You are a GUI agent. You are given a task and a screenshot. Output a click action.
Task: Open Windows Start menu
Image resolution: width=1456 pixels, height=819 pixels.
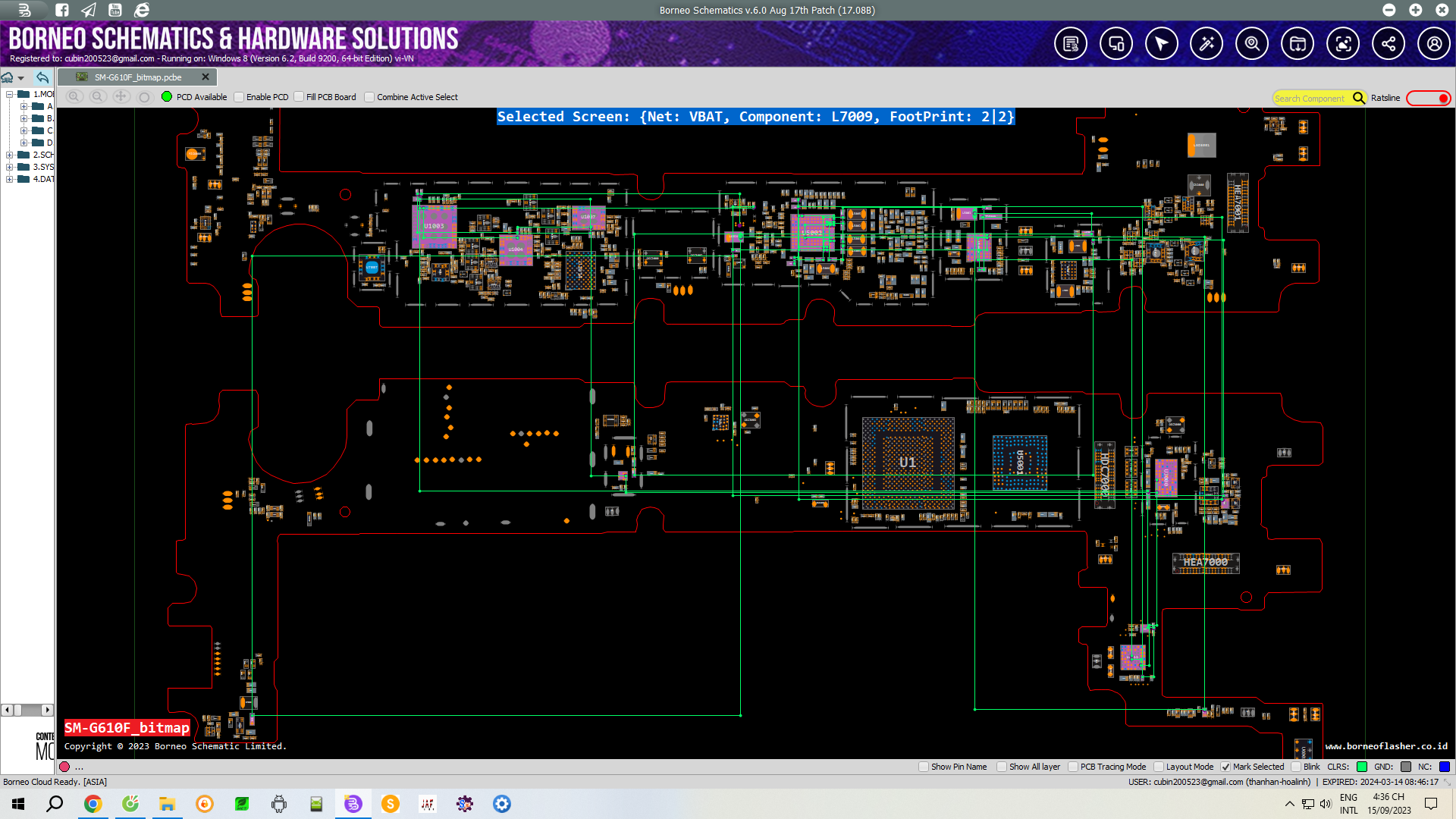[18, 804]
